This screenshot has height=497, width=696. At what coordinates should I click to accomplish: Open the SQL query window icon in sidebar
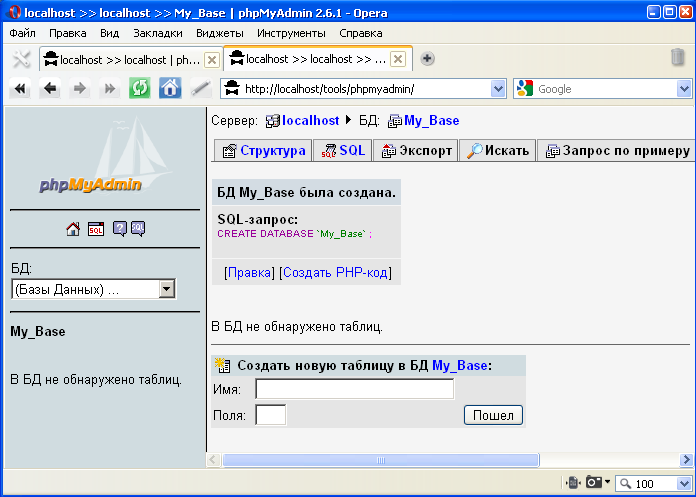(95, 229)
